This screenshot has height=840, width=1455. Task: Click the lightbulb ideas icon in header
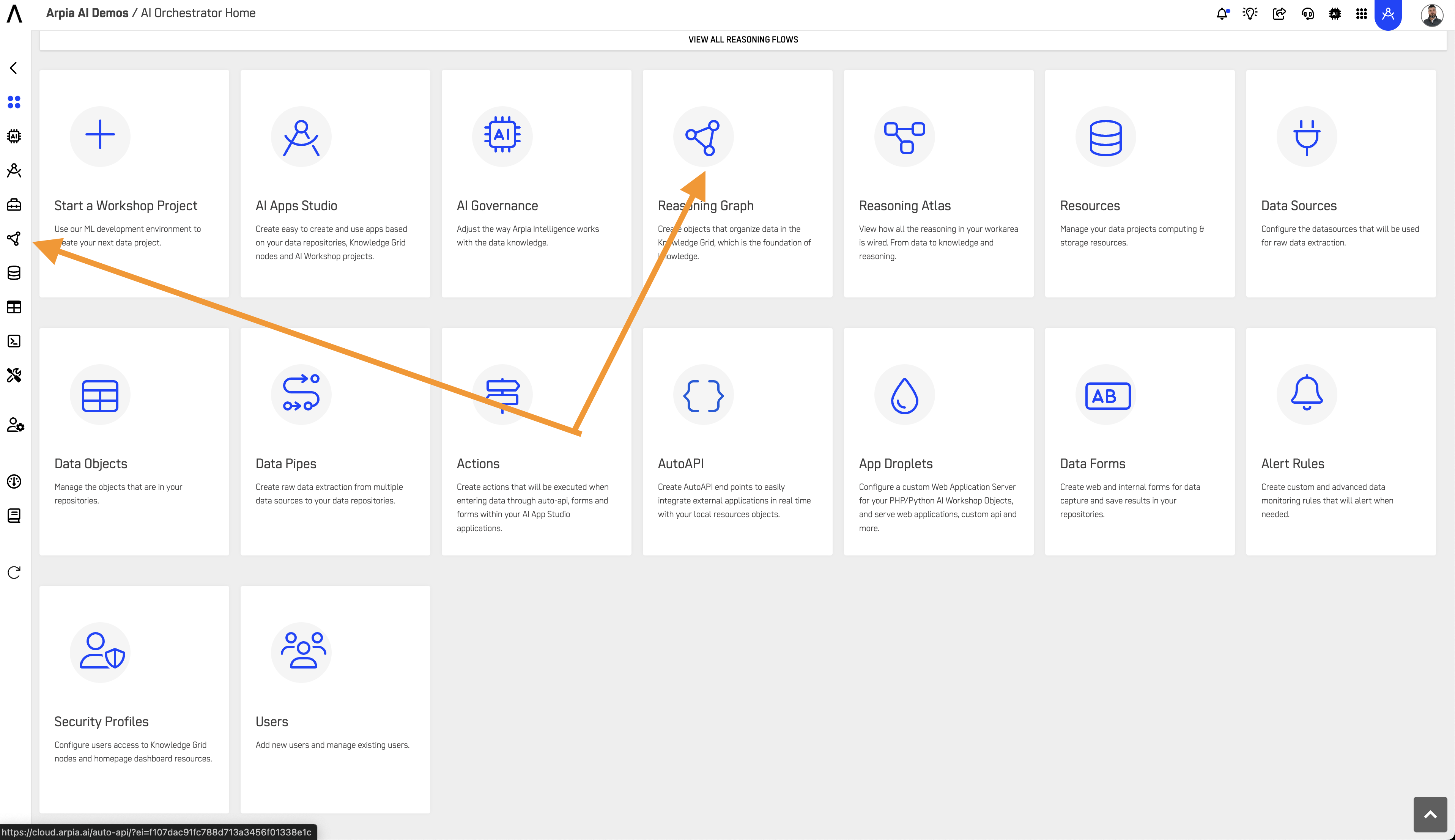(x=1250, y=13)
